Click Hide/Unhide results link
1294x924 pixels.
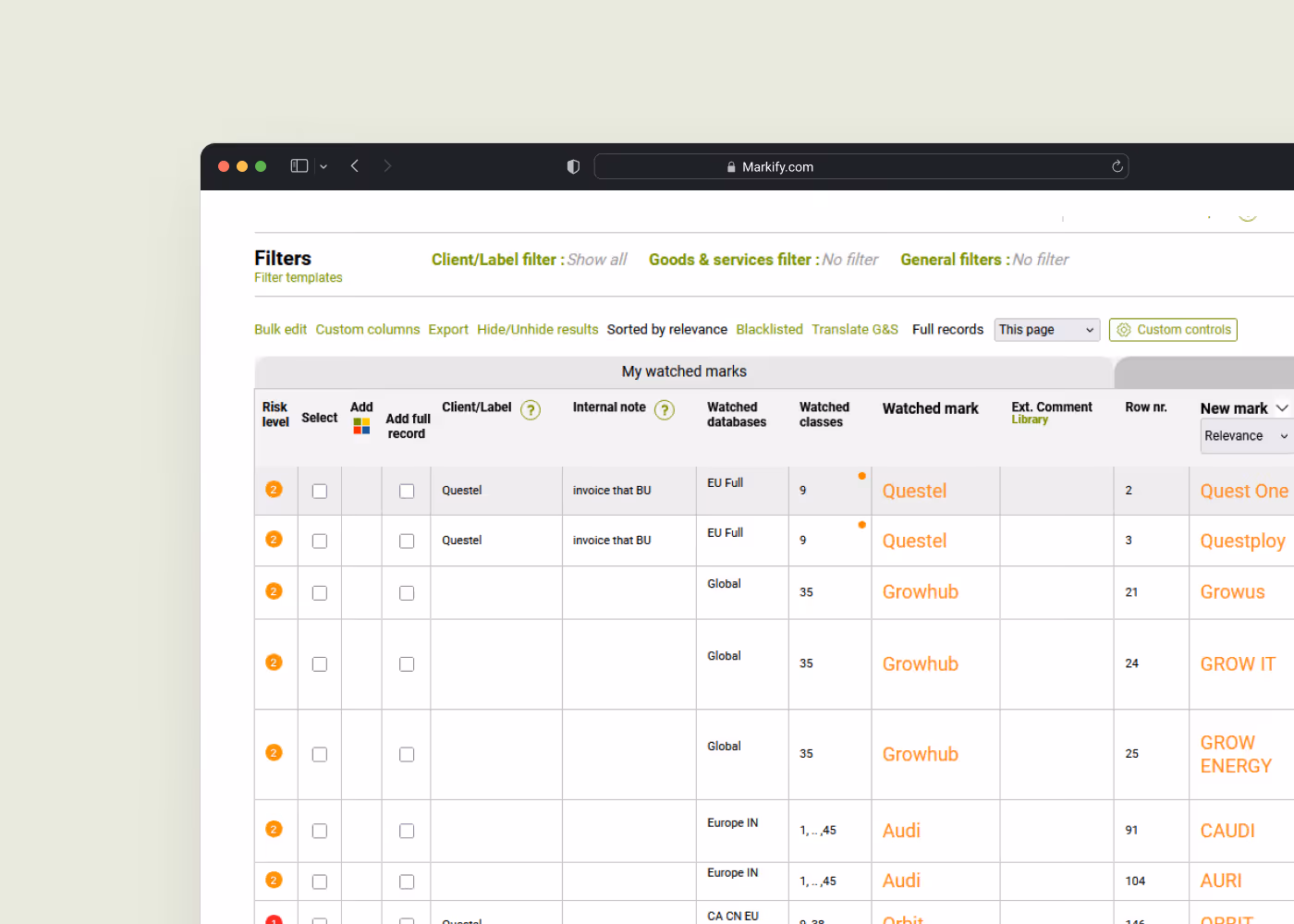tap(538, 330)
